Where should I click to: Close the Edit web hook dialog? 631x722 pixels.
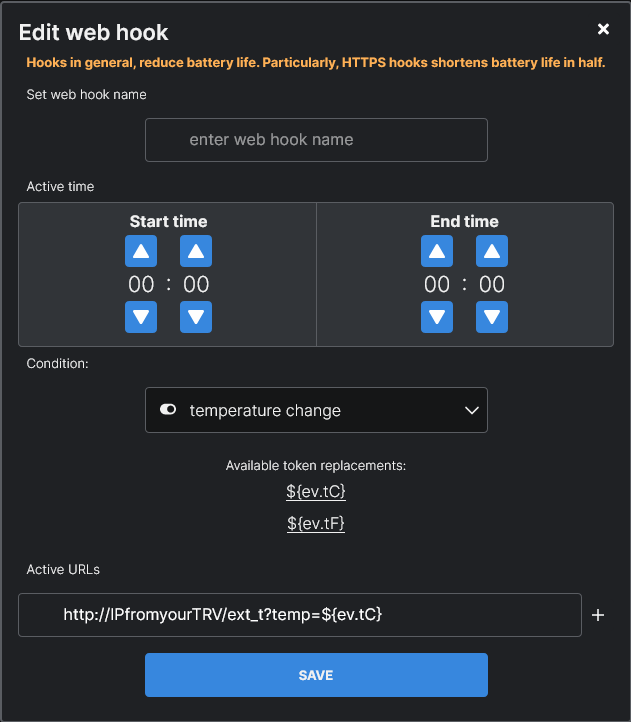(603, 30)
